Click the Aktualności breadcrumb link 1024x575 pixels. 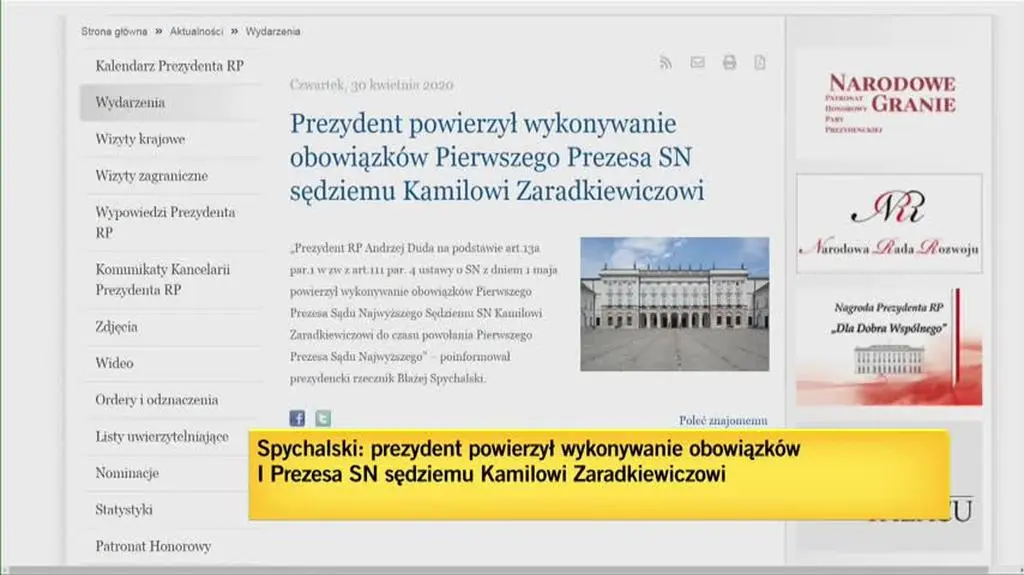coord(197,31)
